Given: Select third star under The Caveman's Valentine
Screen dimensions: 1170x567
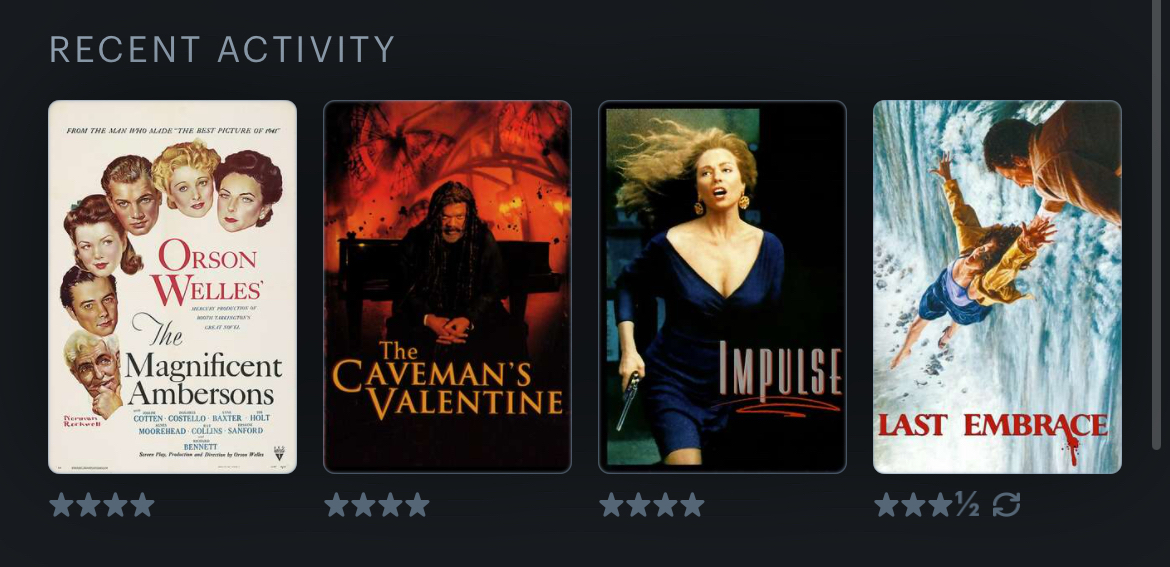Looking at the screenshot, I should (390, 504).
